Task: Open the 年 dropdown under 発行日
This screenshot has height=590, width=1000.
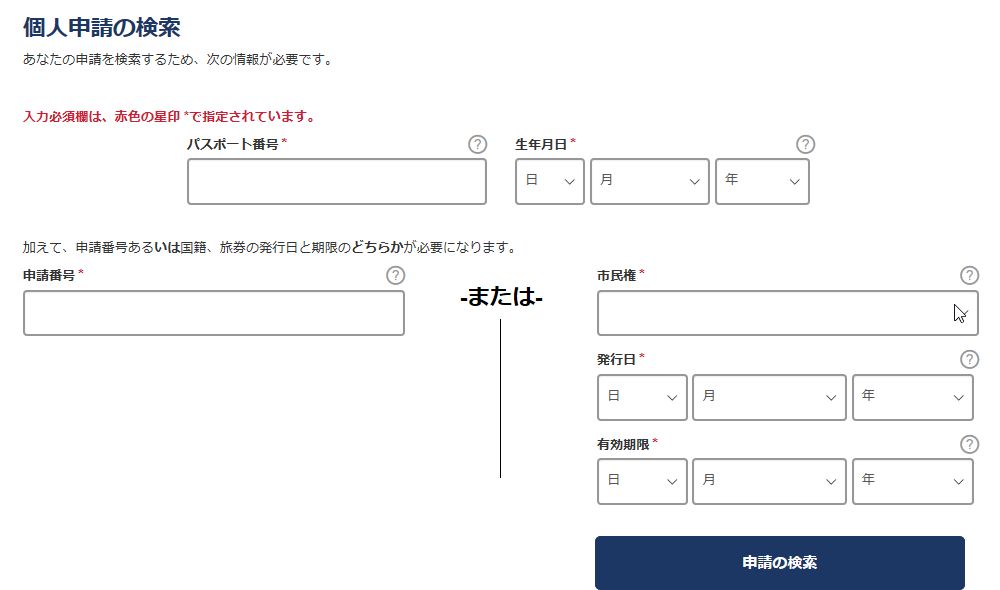Action: [912, 397]
